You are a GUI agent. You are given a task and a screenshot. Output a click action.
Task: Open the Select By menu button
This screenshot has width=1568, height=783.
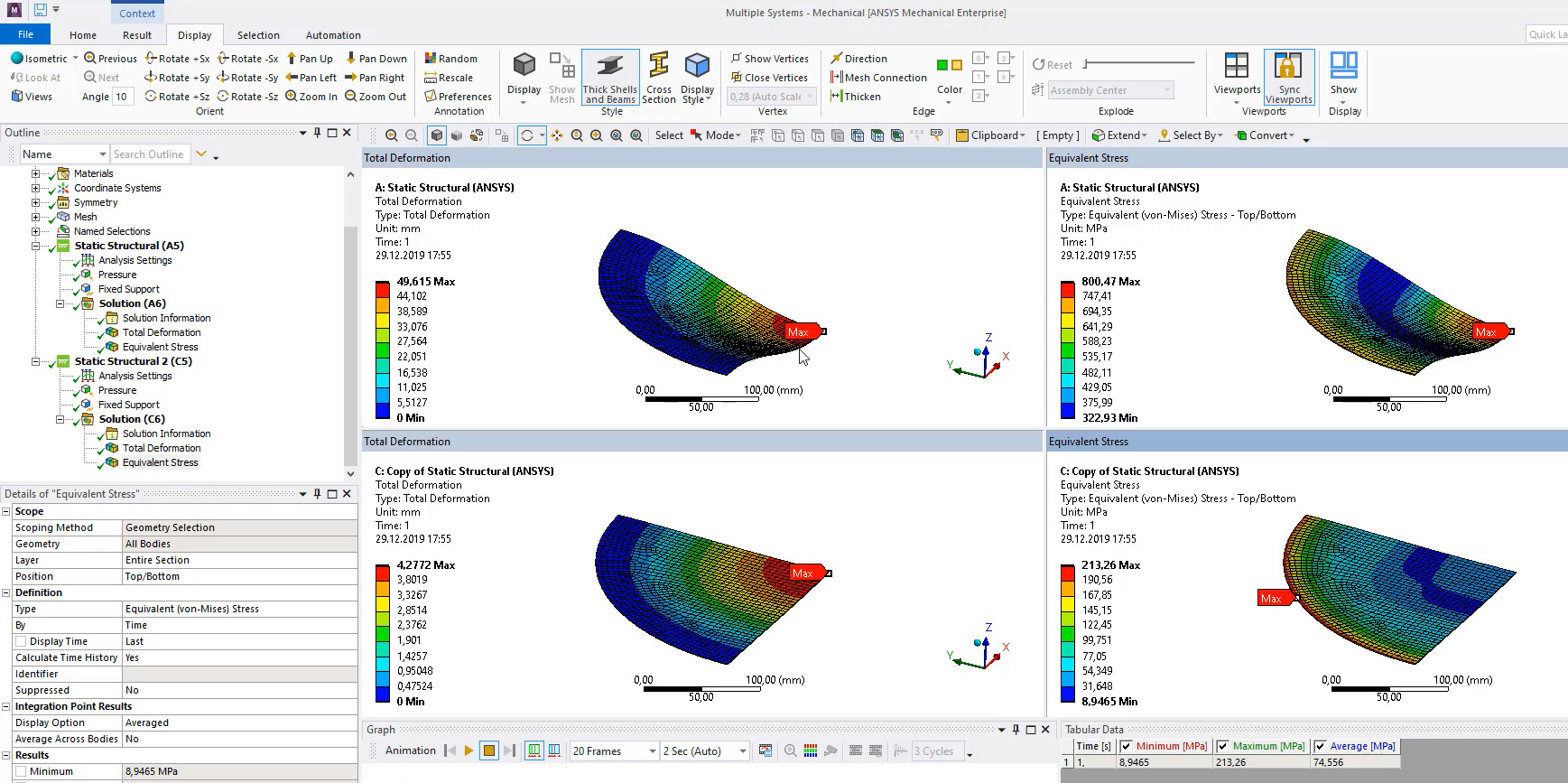(1191, 135)
